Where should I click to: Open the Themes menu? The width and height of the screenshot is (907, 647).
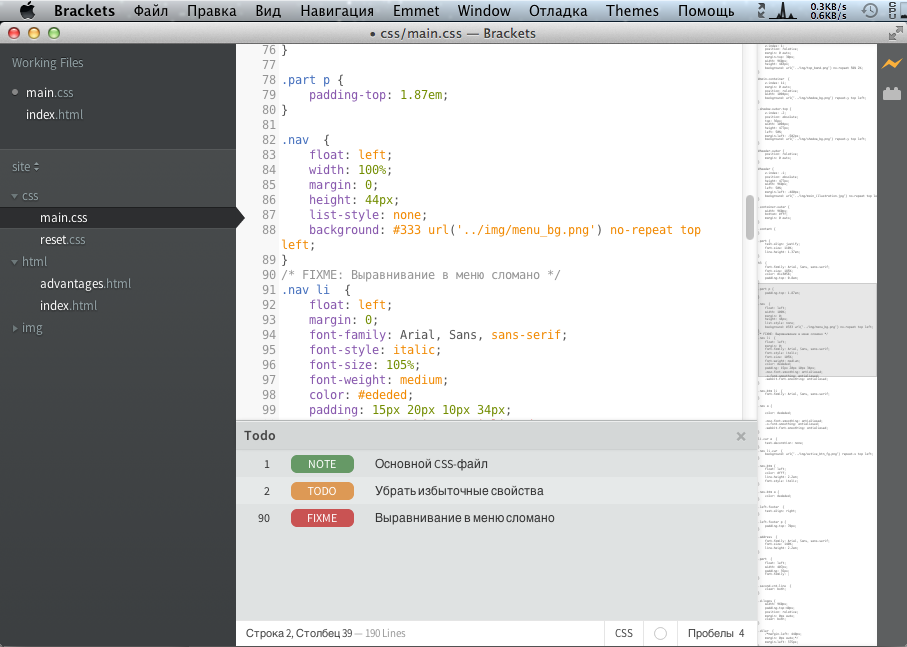click(x=632, y=11)
